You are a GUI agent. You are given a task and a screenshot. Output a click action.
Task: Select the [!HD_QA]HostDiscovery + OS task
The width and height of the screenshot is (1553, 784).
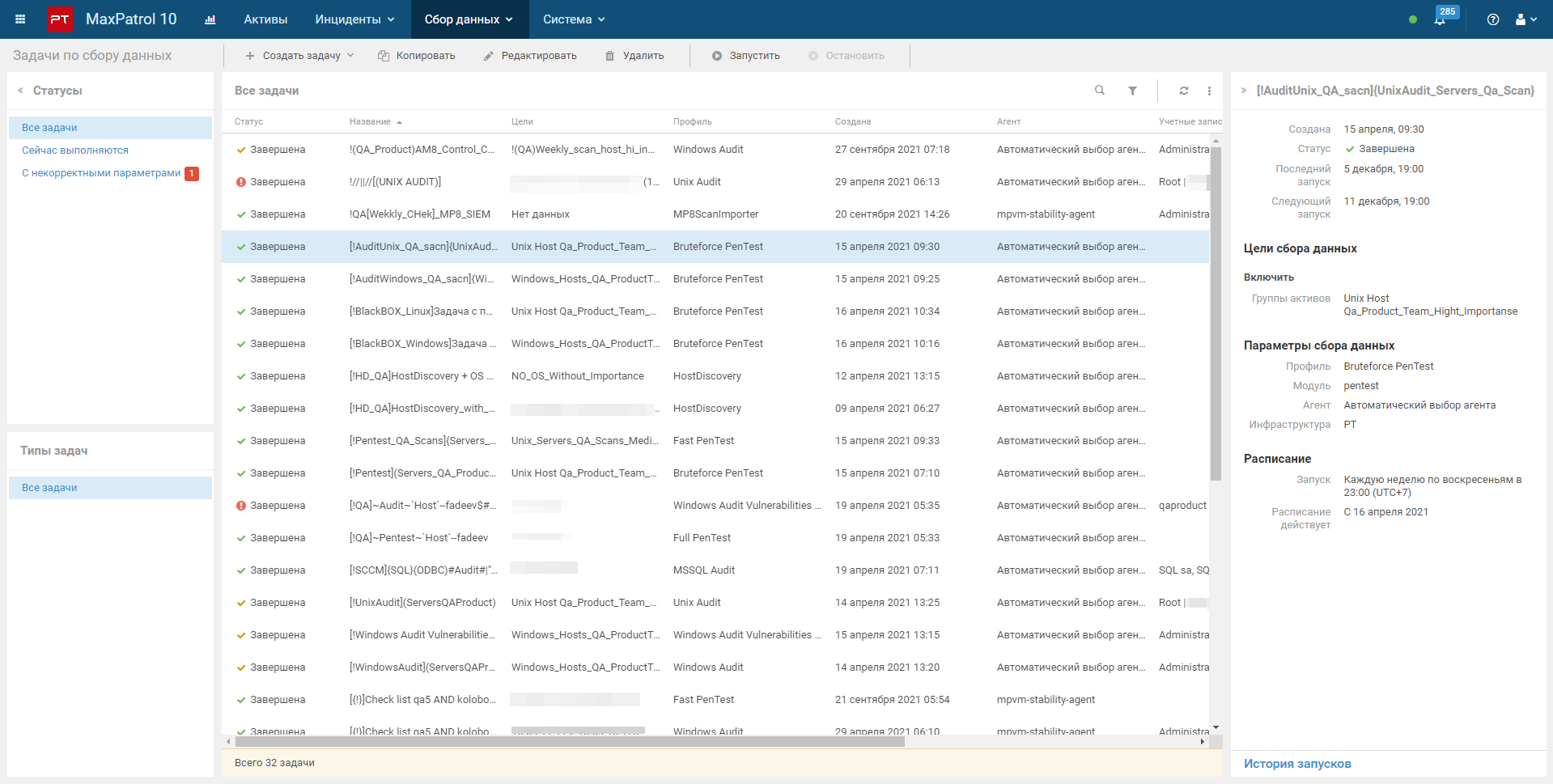pos(715,376)
